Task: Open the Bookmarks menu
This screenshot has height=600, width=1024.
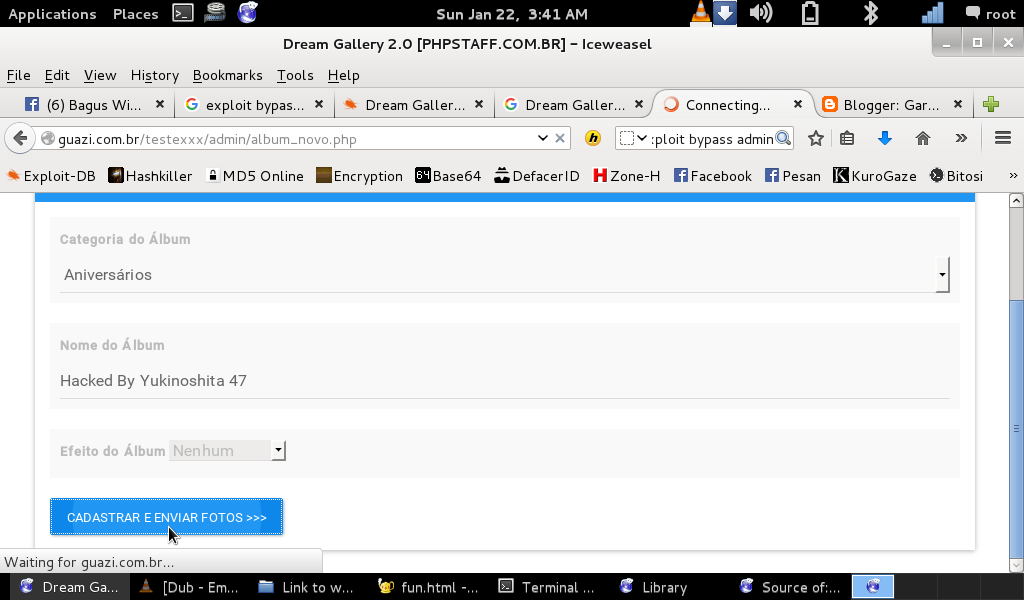Action: click(227, 75)
